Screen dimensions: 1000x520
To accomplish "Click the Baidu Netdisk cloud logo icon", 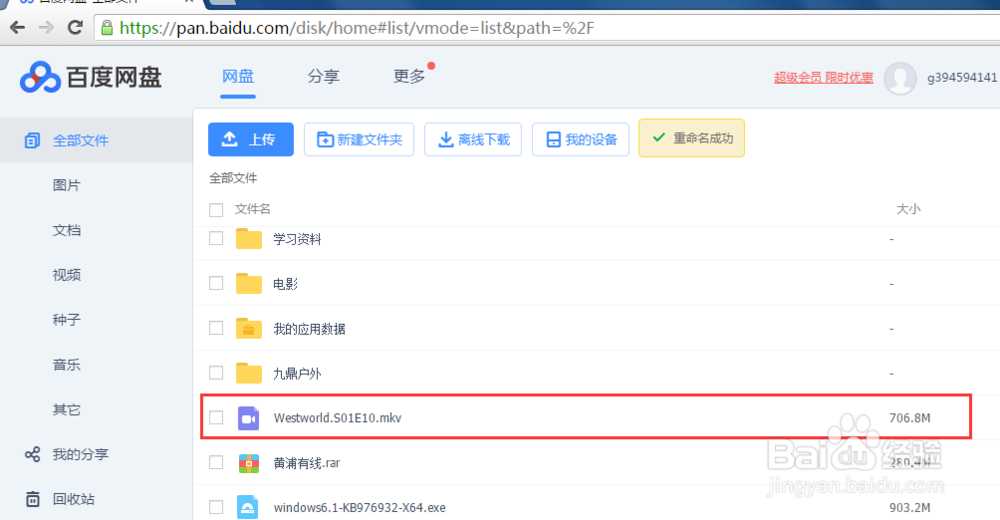I will [x=40, y=77].
